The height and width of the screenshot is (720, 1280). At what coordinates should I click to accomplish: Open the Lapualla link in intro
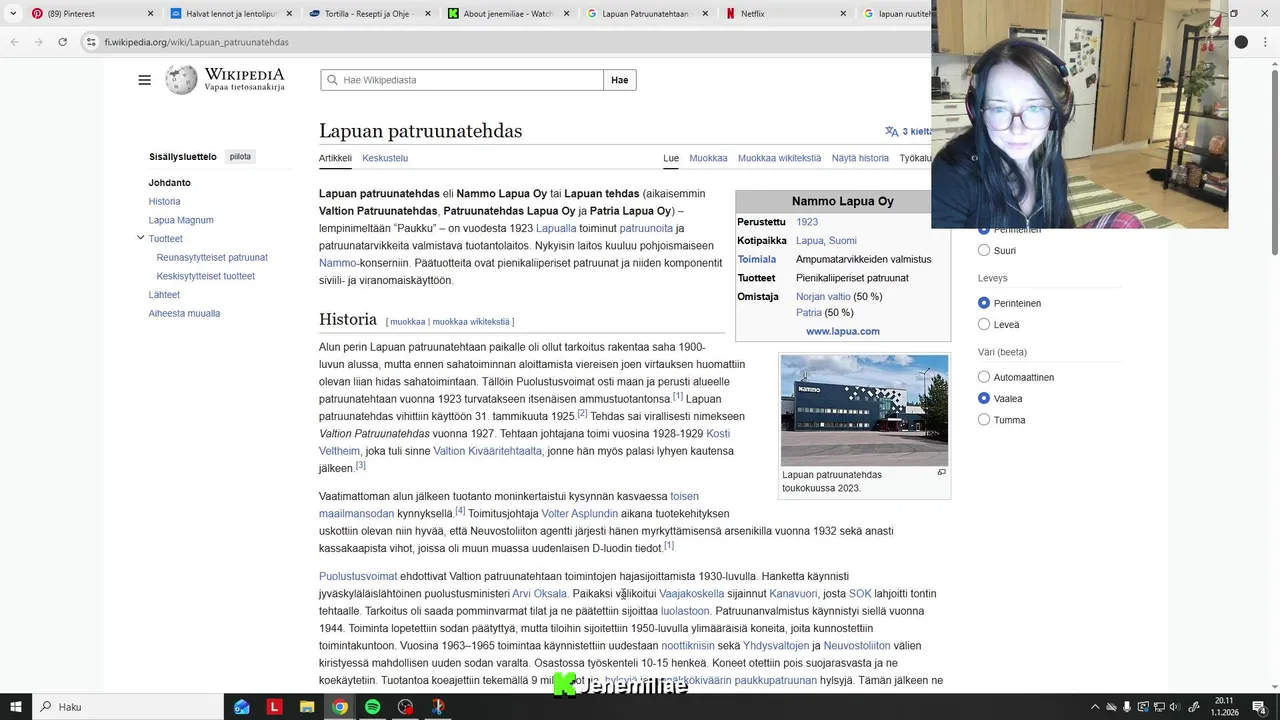[556, 229]
